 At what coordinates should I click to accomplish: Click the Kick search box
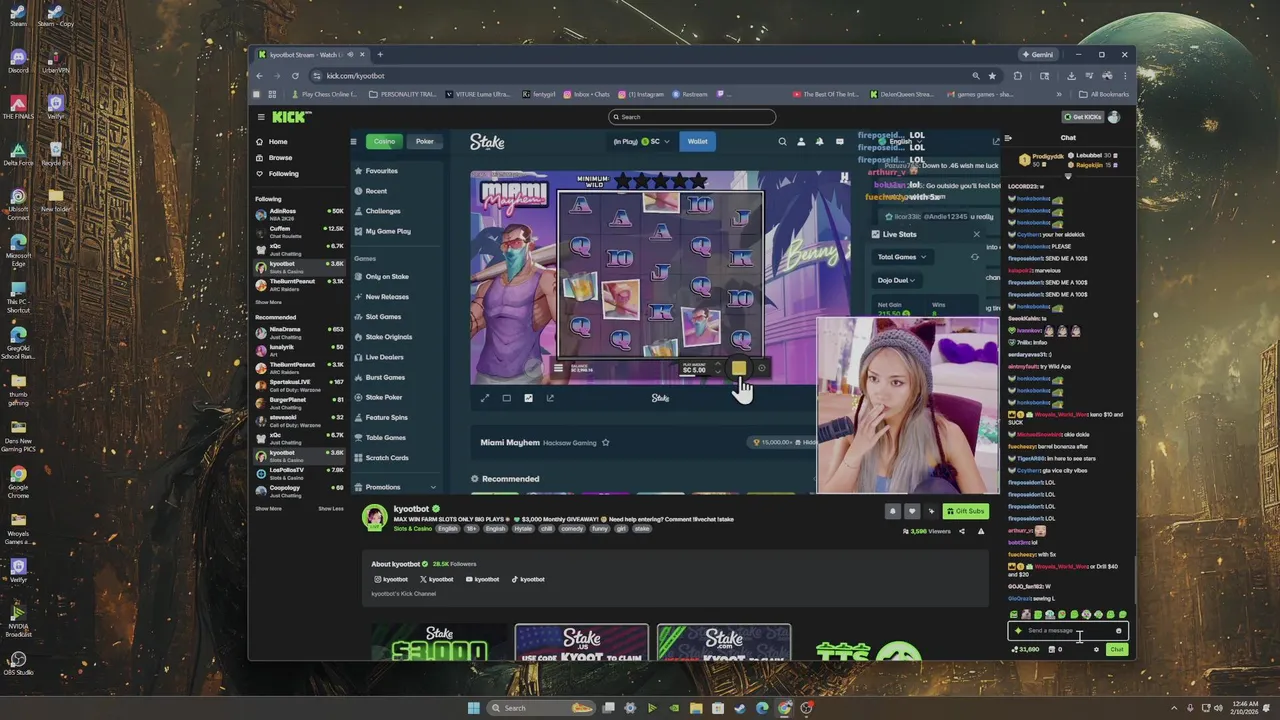point(692,117)
